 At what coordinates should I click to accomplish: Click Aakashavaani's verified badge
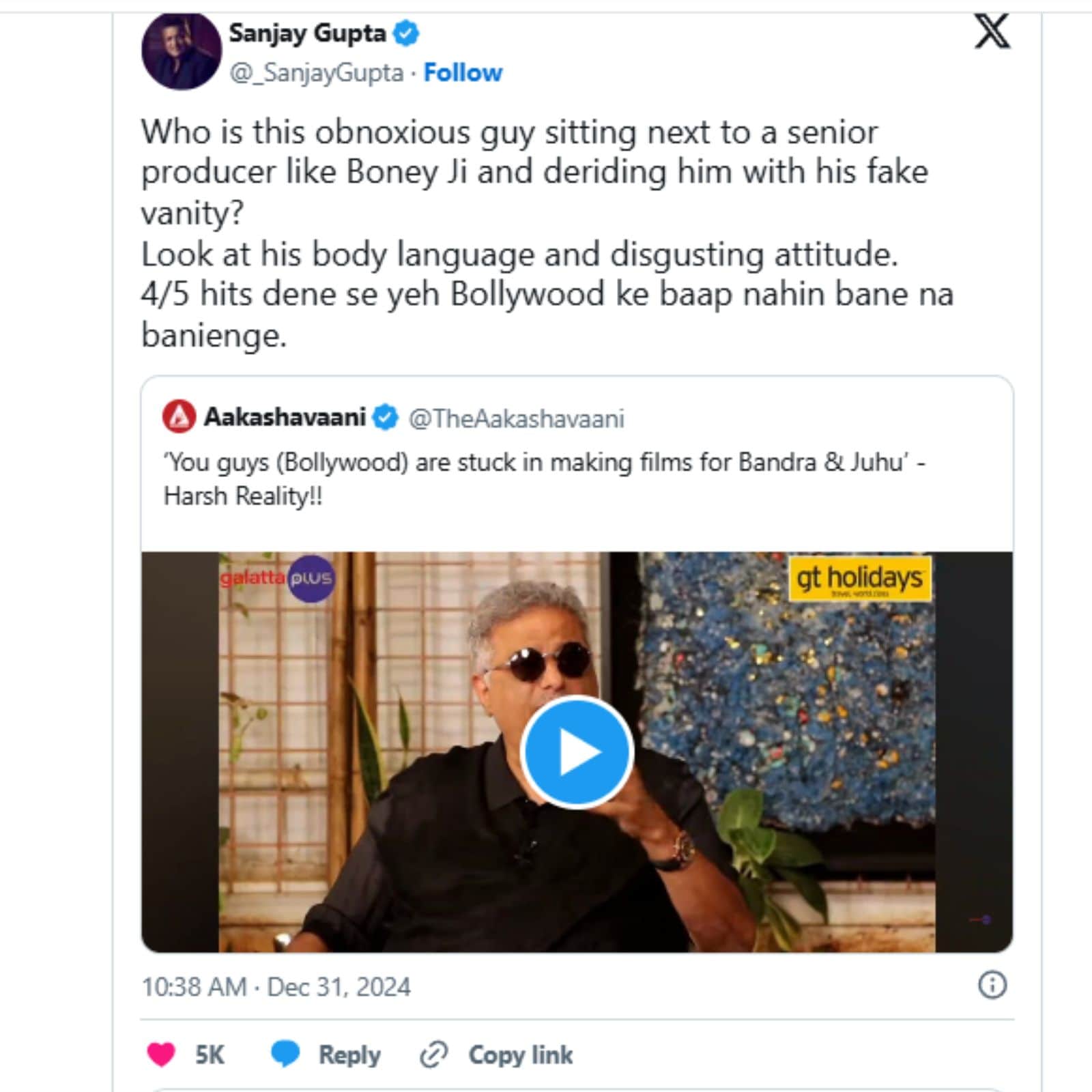coord(386,417)
